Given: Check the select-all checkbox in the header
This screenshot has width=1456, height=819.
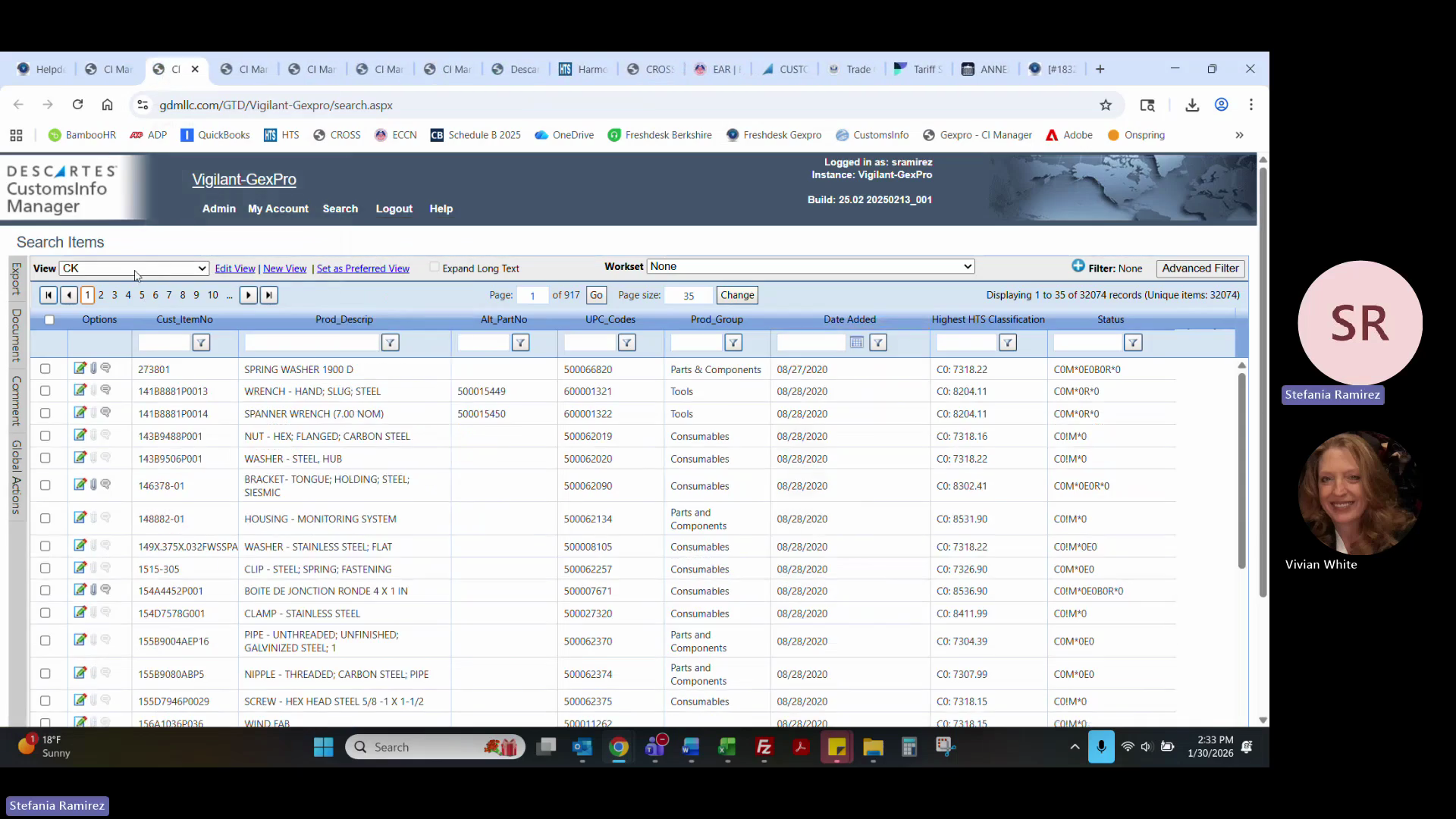Looking at the screenshot, I should click(x=49, y=320).
